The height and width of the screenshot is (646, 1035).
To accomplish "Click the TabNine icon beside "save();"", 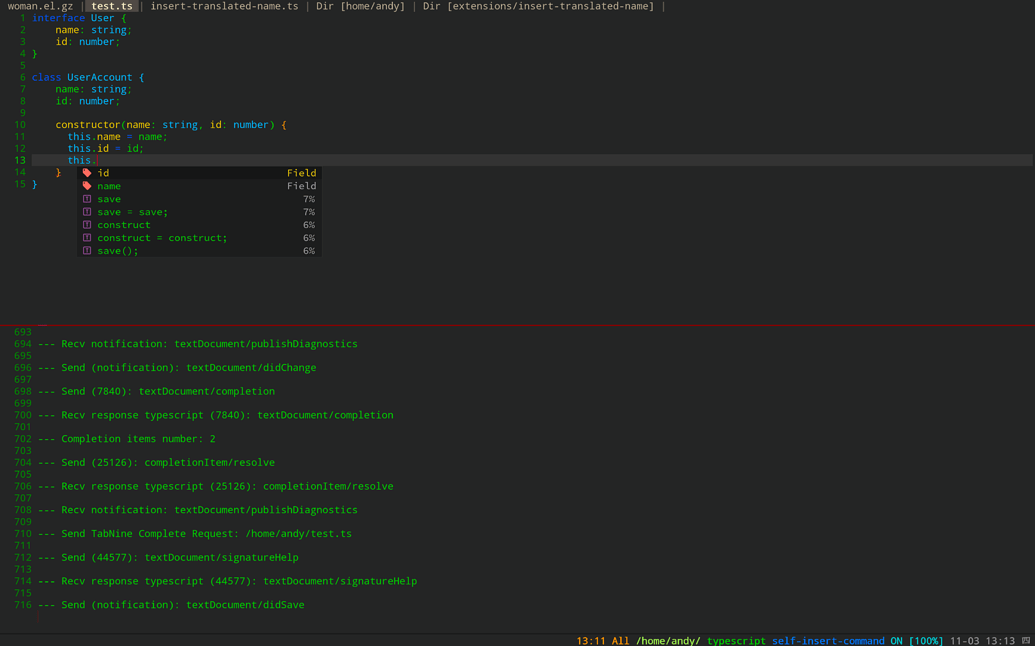I will click(87, 251).
